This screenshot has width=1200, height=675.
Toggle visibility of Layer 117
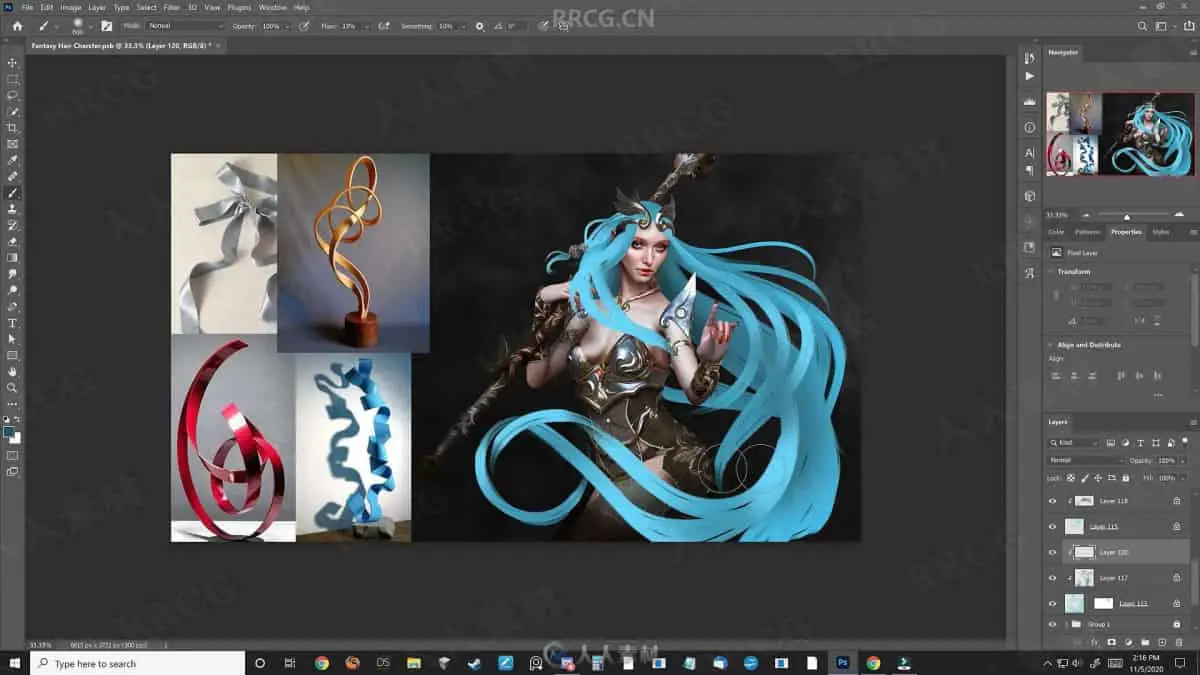click(1052, 578)
